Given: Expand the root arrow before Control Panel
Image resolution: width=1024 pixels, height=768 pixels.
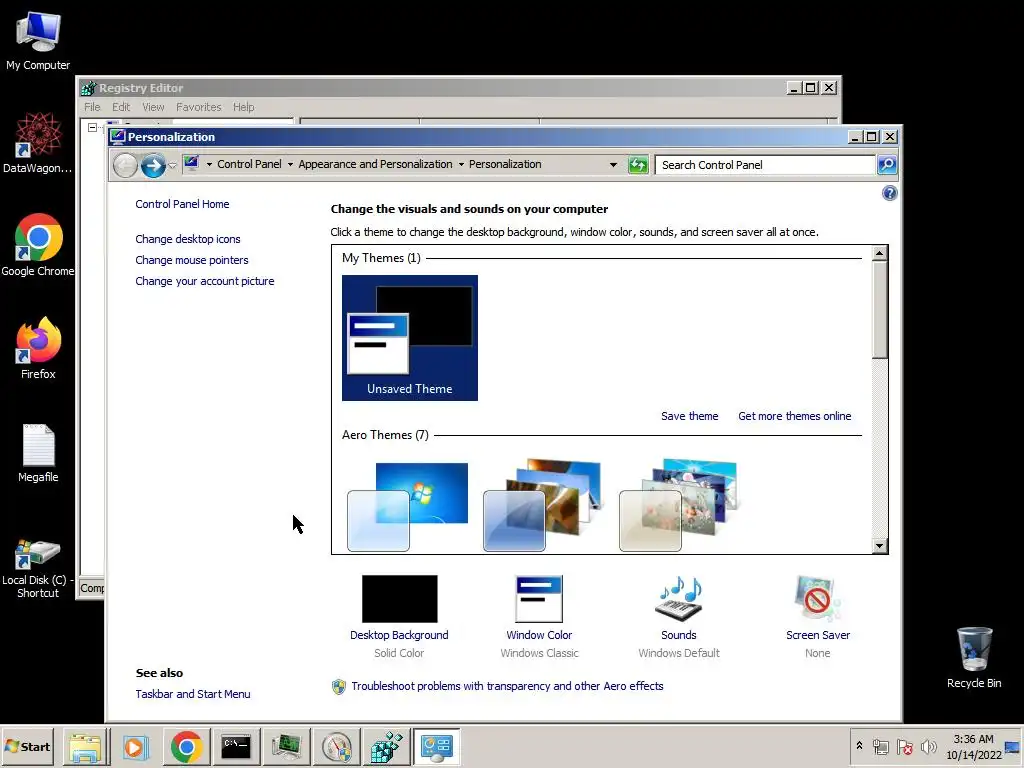Looking at the screenshot, I should pos(209,165).
